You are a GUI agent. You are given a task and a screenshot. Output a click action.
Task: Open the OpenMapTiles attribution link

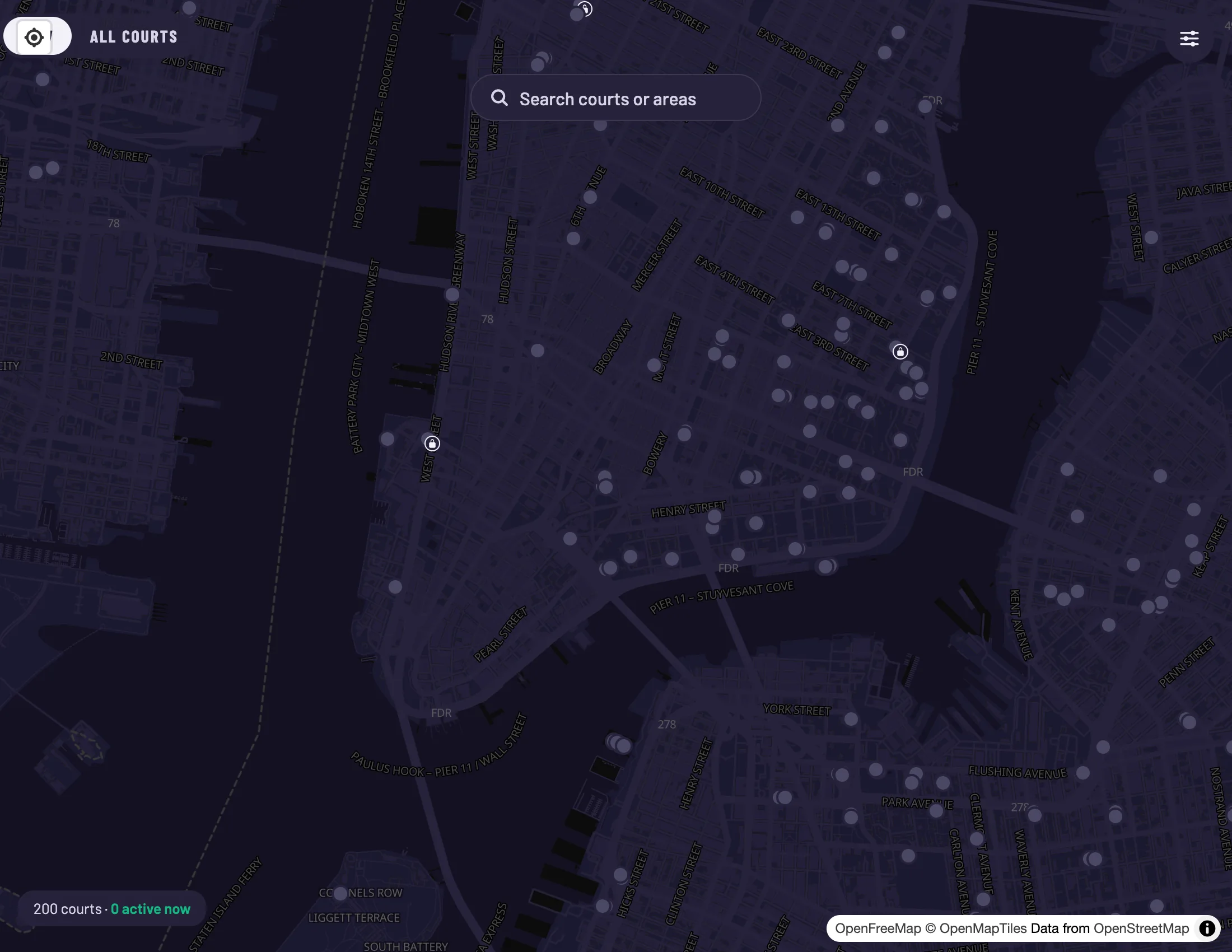[983, 929]
